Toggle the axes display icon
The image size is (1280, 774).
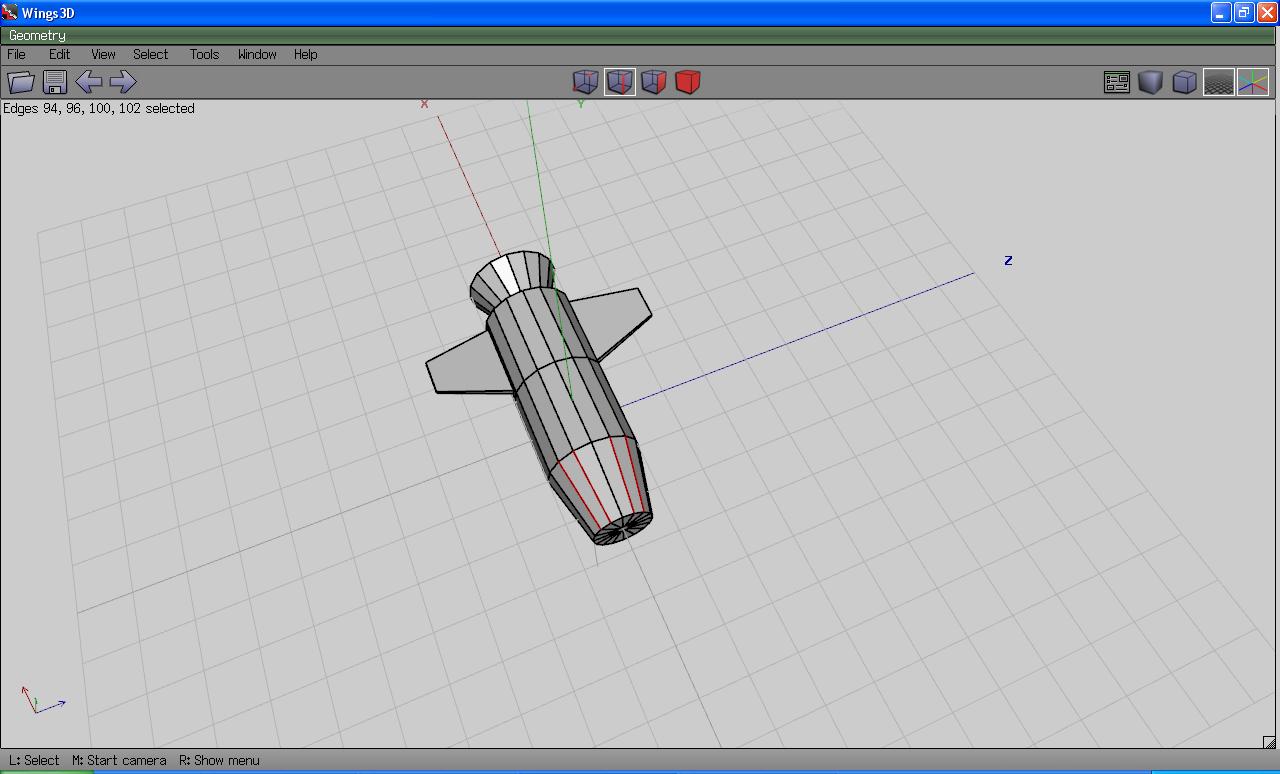(x=1253, y=82)
